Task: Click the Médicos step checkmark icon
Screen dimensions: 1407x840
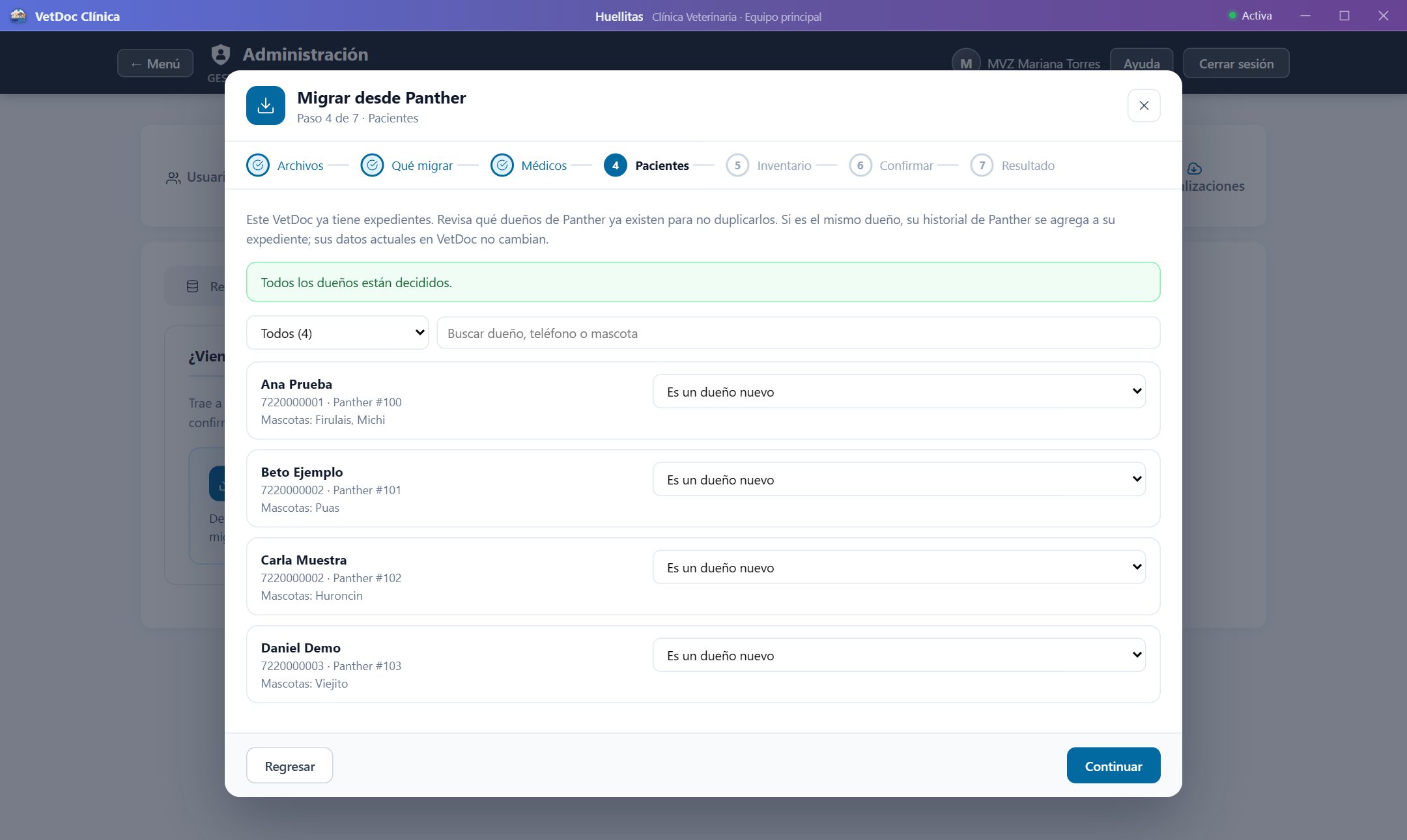Action: click(x=502, y=165)
